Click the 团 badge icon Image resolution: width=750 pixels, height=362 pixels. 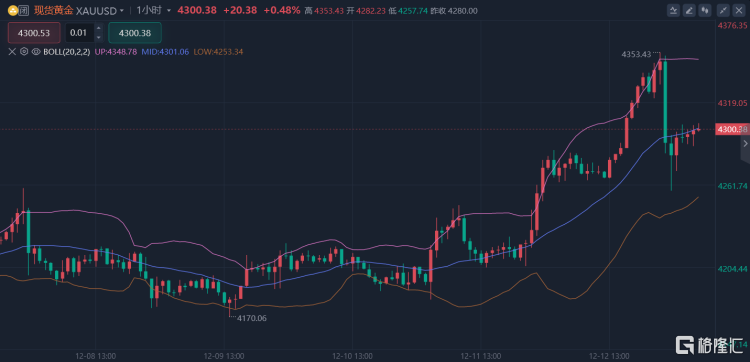[x=23, y=10]
